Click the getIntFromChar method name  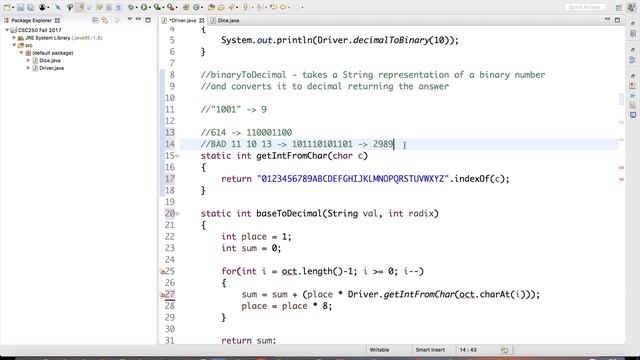coord(293,156)
